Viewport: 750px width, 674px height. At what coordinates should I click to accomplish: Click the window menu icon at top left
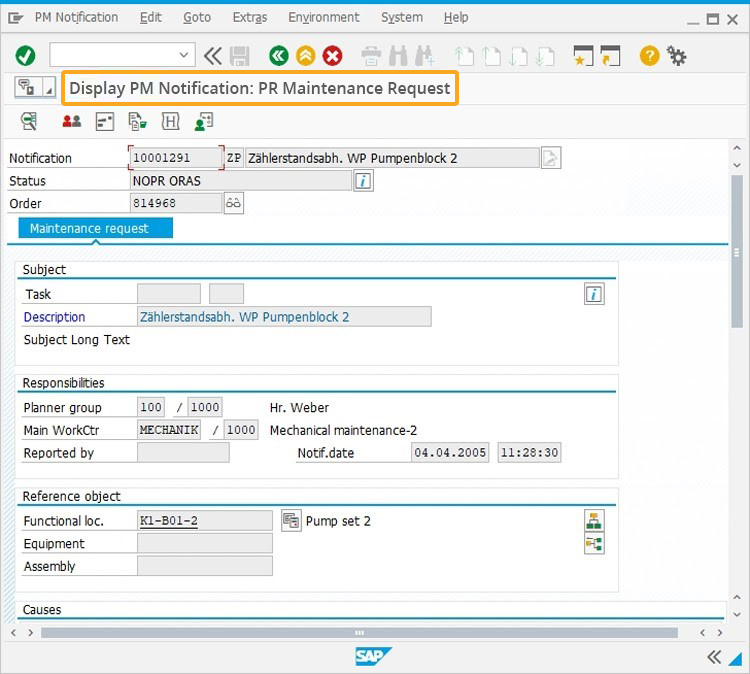pos(15,18)
